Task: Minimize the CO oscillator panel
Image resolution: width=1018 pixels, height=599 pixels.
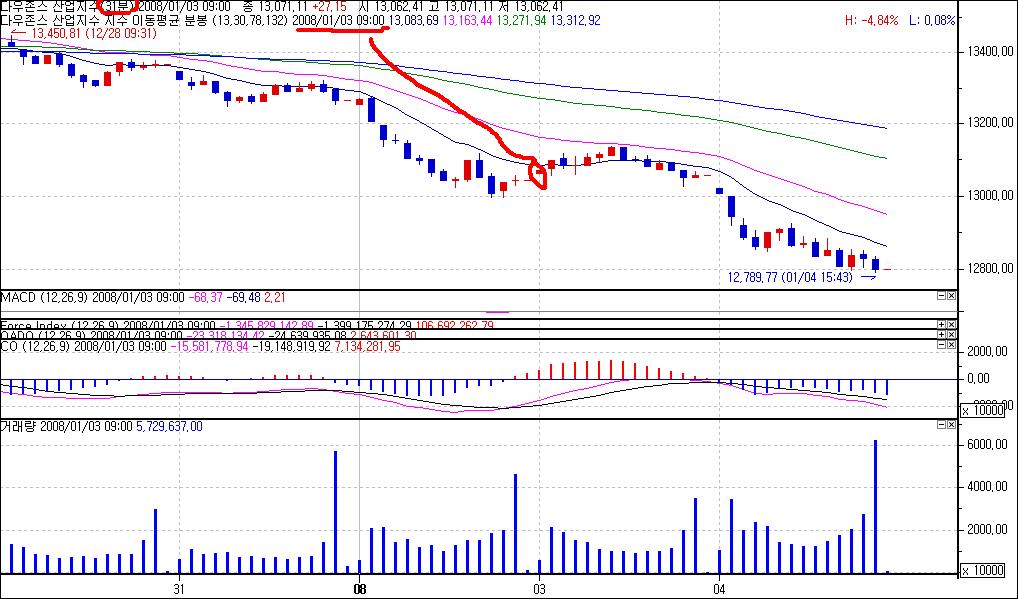Action: tap(941, 345)
